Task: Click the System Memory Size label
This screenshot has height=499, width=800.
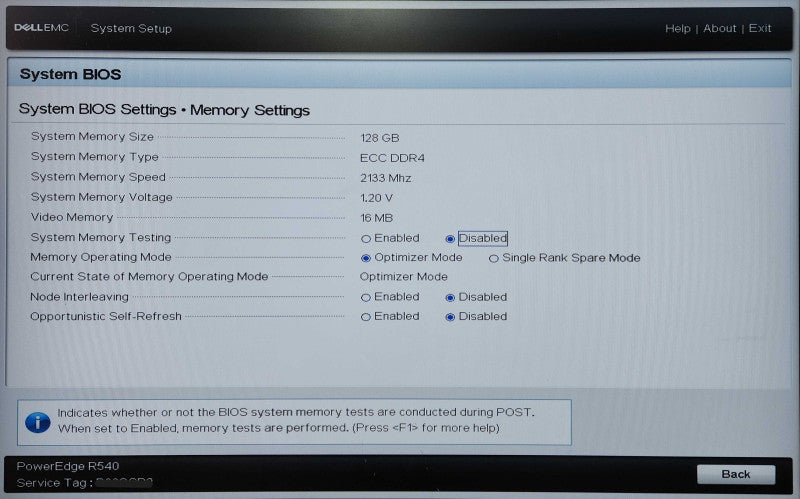Action: (x=92, y=137)
